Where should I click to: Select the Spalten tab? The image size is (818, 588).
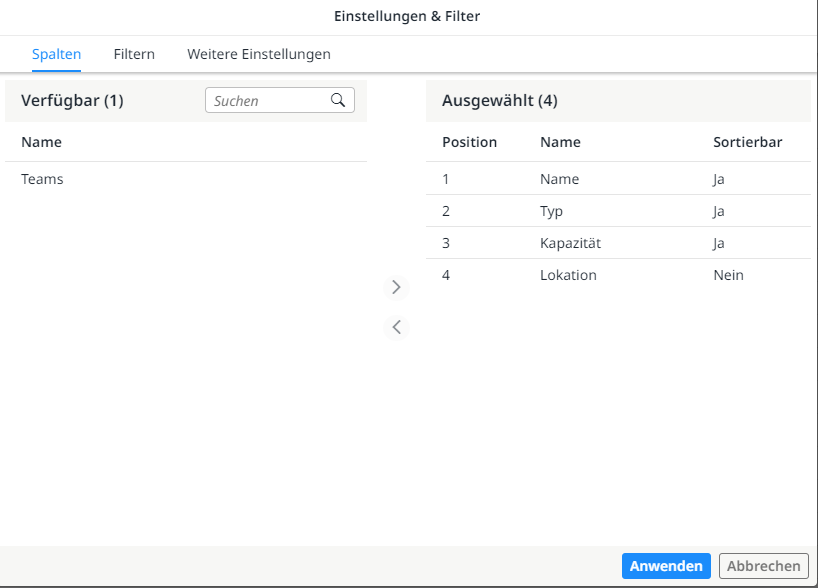[56, 54]
